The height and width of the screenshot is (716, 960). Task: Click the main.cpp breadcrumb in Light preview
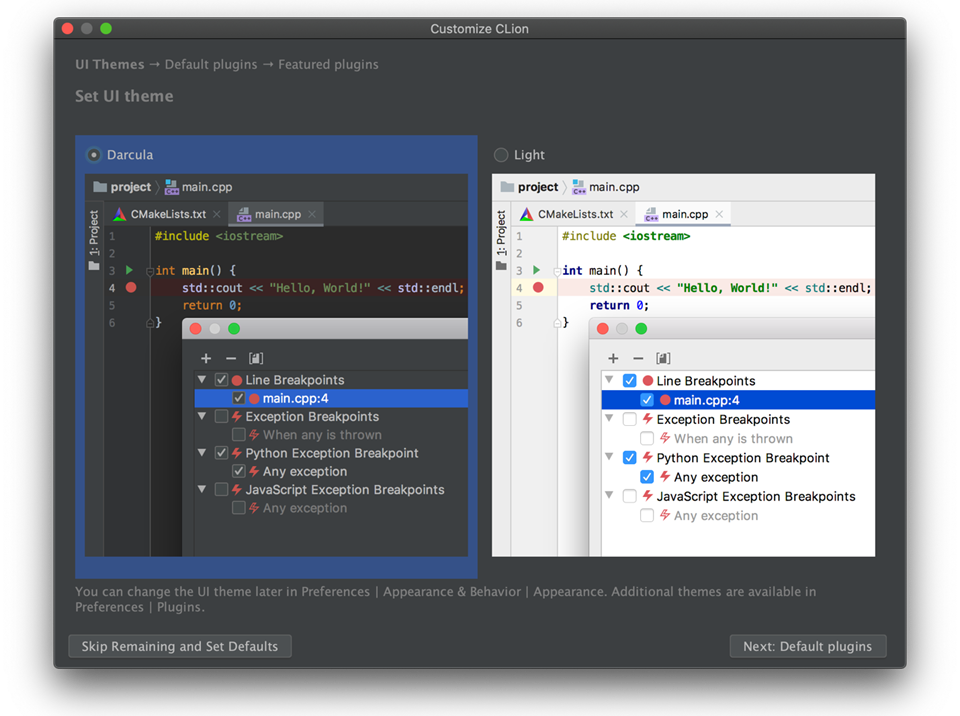tap(606, 187)
